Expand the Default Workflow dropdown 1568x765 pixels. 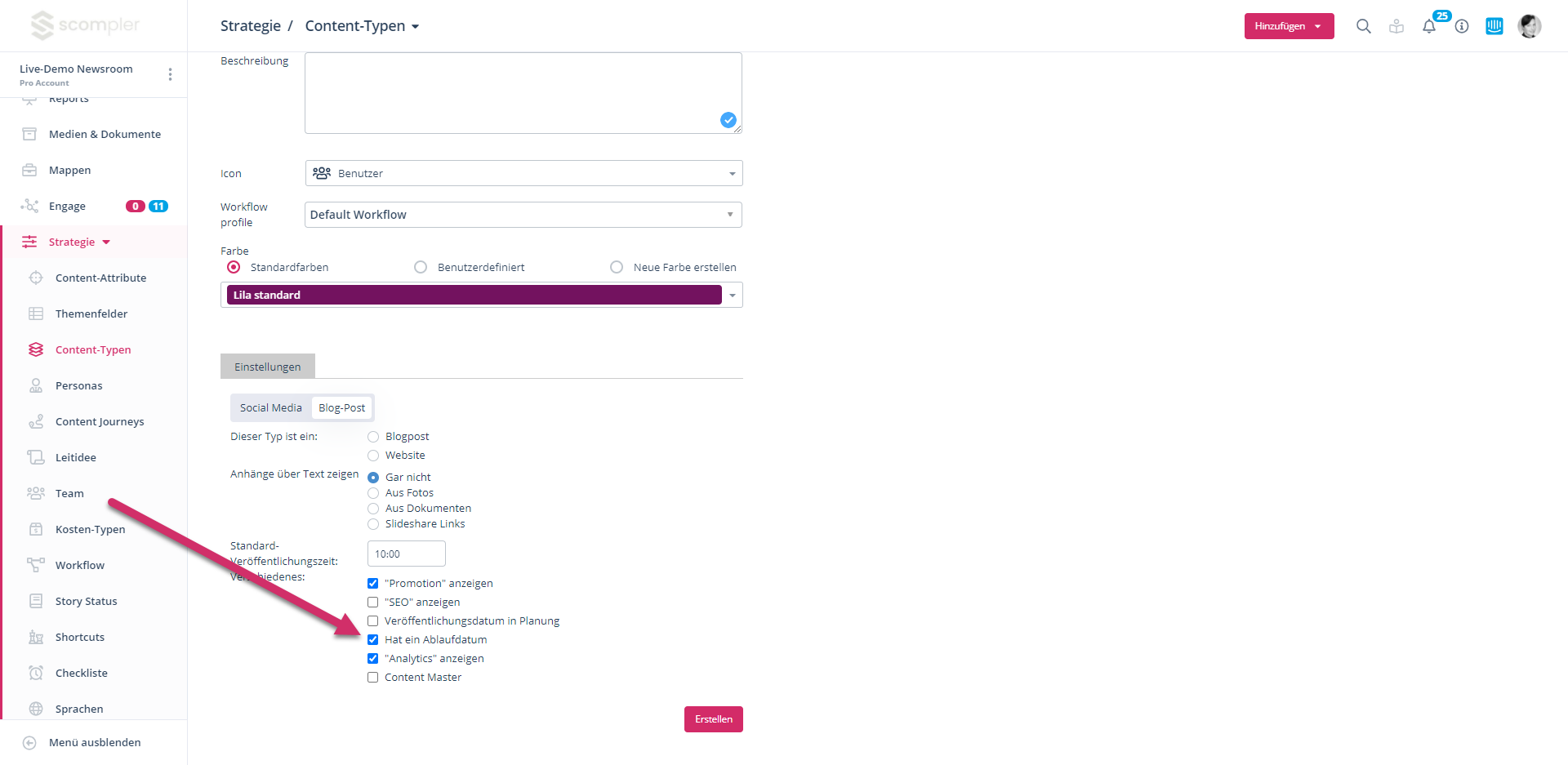tap(523, 215)
